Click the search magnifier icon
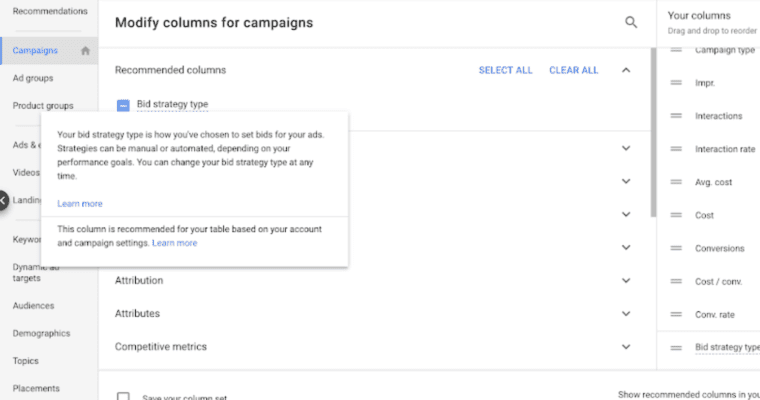Screen dimensions: 760x400 631,22
